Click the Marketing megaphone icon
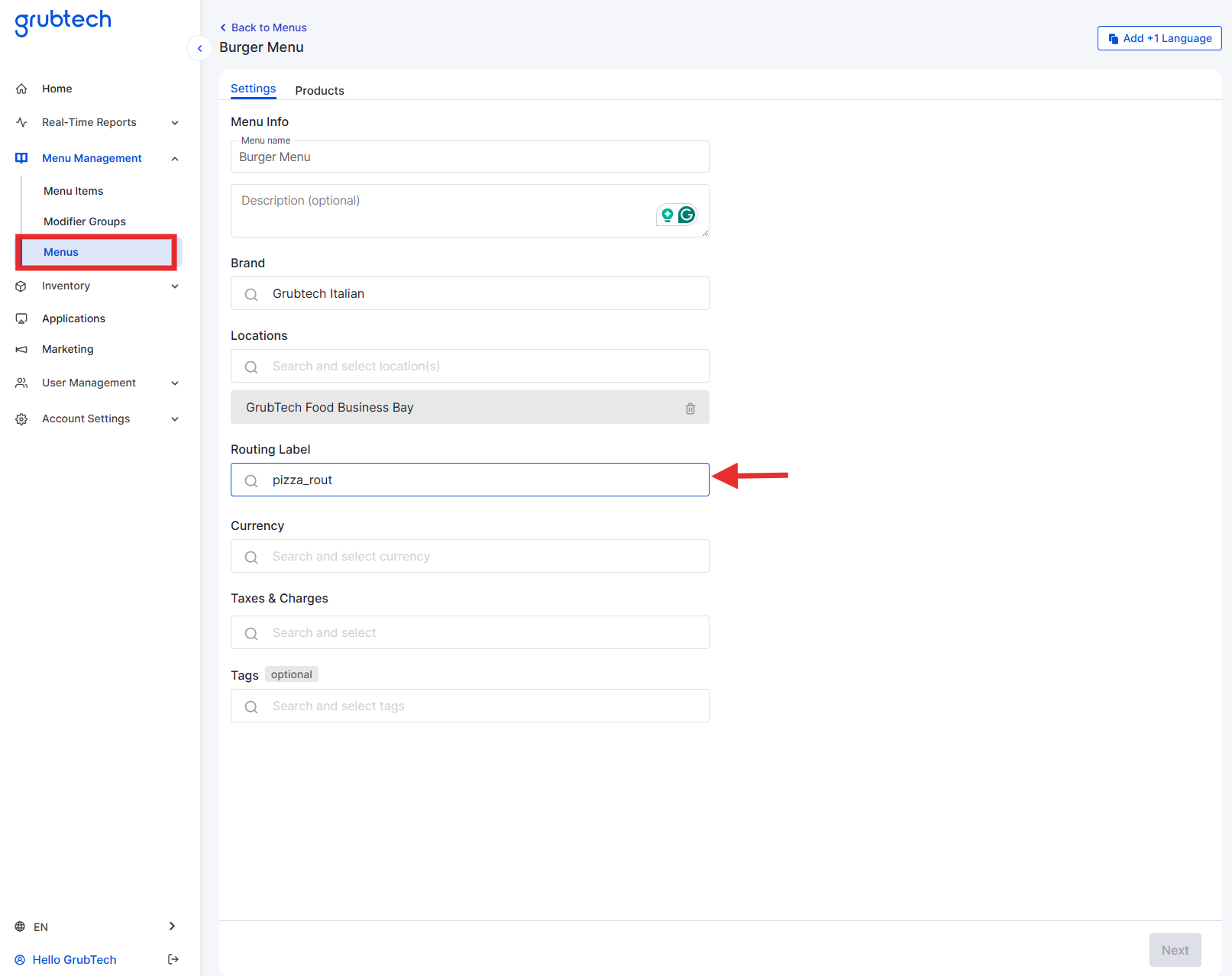1232x976 pixels. pyautogui.click(x=21, y=349)
